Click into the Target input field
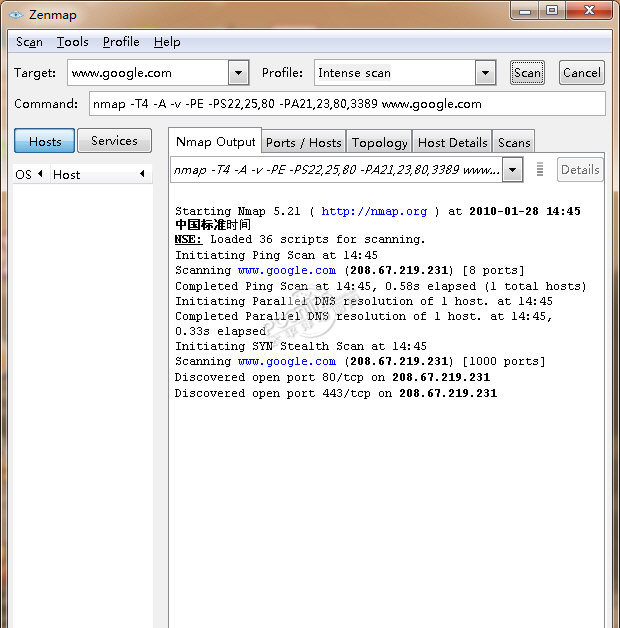The height and width of the screenshot is (628, 620). (x=148, y=73)
